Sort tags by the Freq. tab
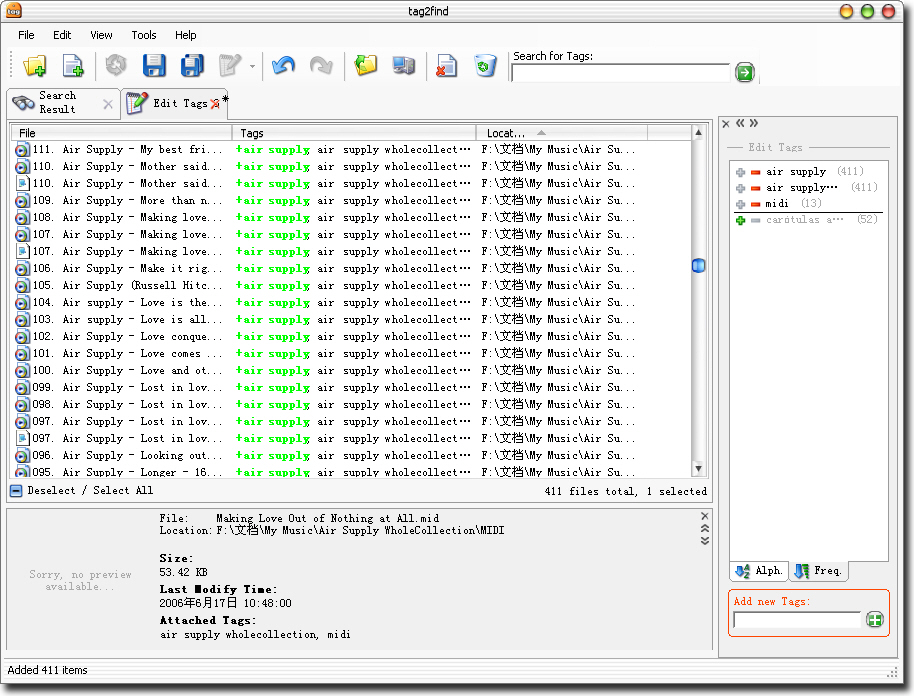This screenshot has height=696, width=914. tap(818, 571)
